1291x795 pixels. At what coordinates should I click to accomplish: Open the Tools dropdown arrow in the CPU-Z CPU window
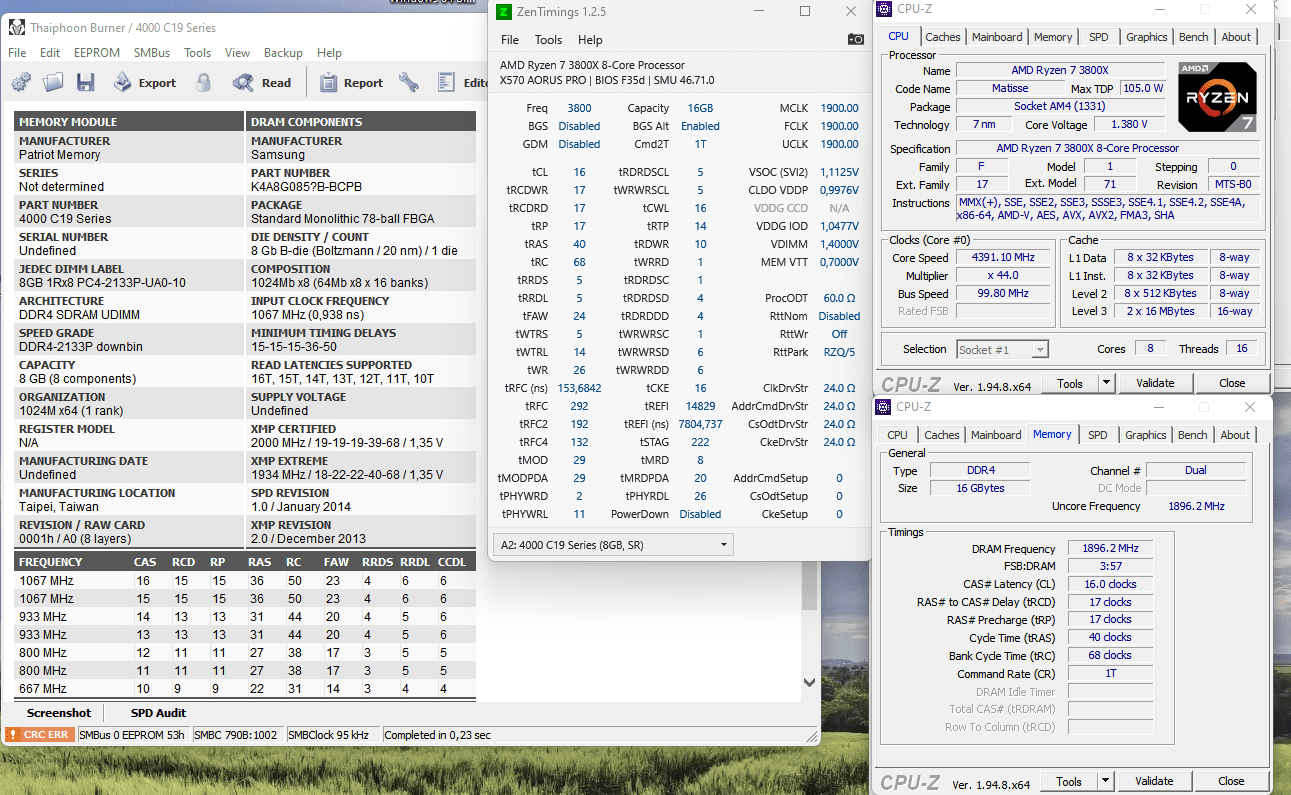[1106, 383]
